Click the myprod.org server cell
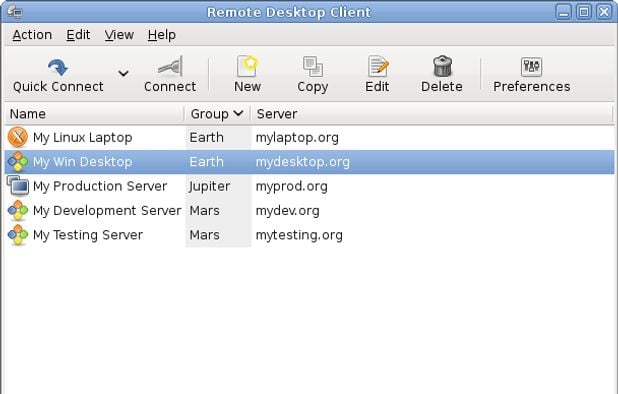618x394 pixels. [292, 186]
